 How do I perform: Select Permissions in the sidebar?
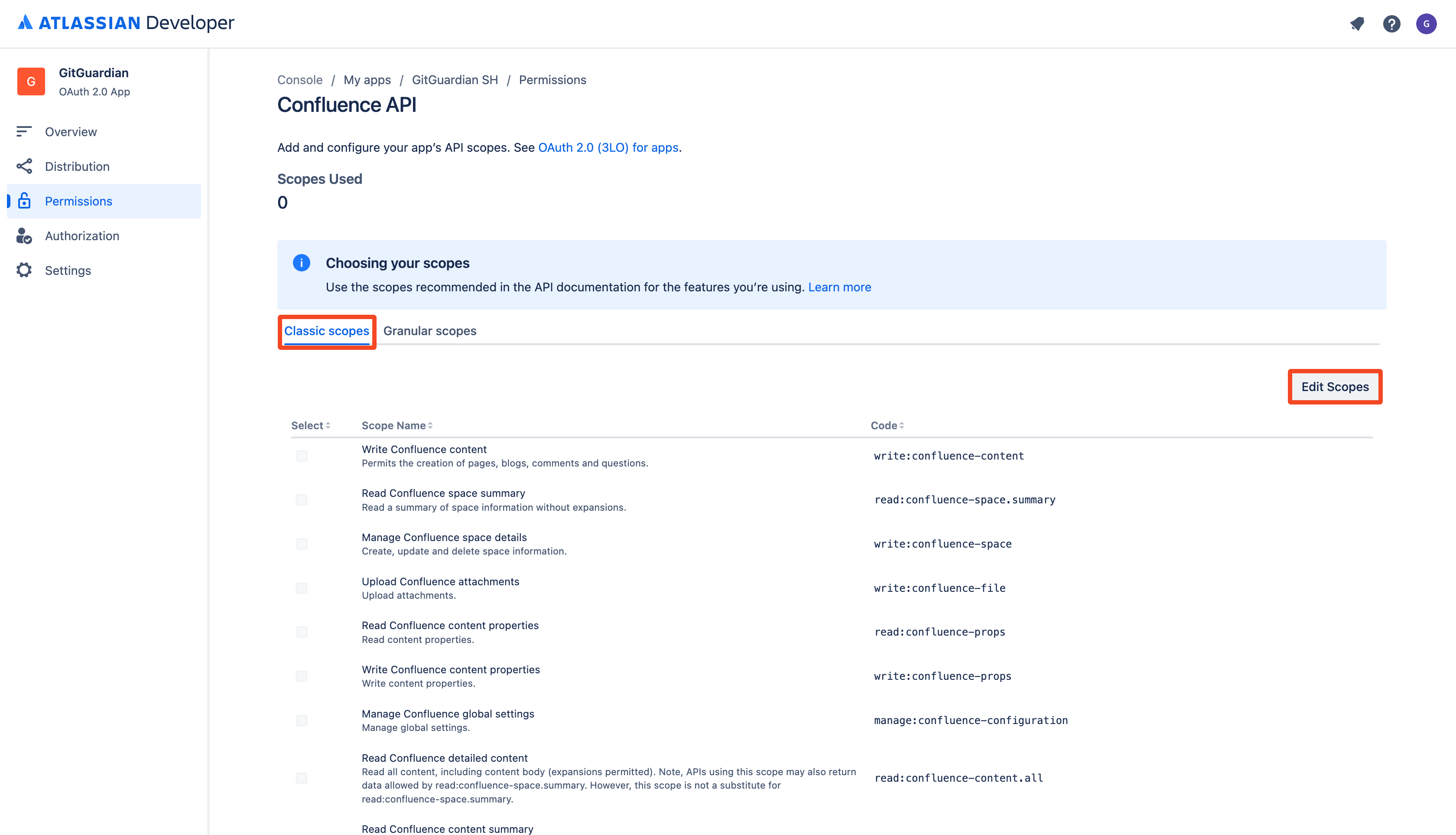[104, 201]
